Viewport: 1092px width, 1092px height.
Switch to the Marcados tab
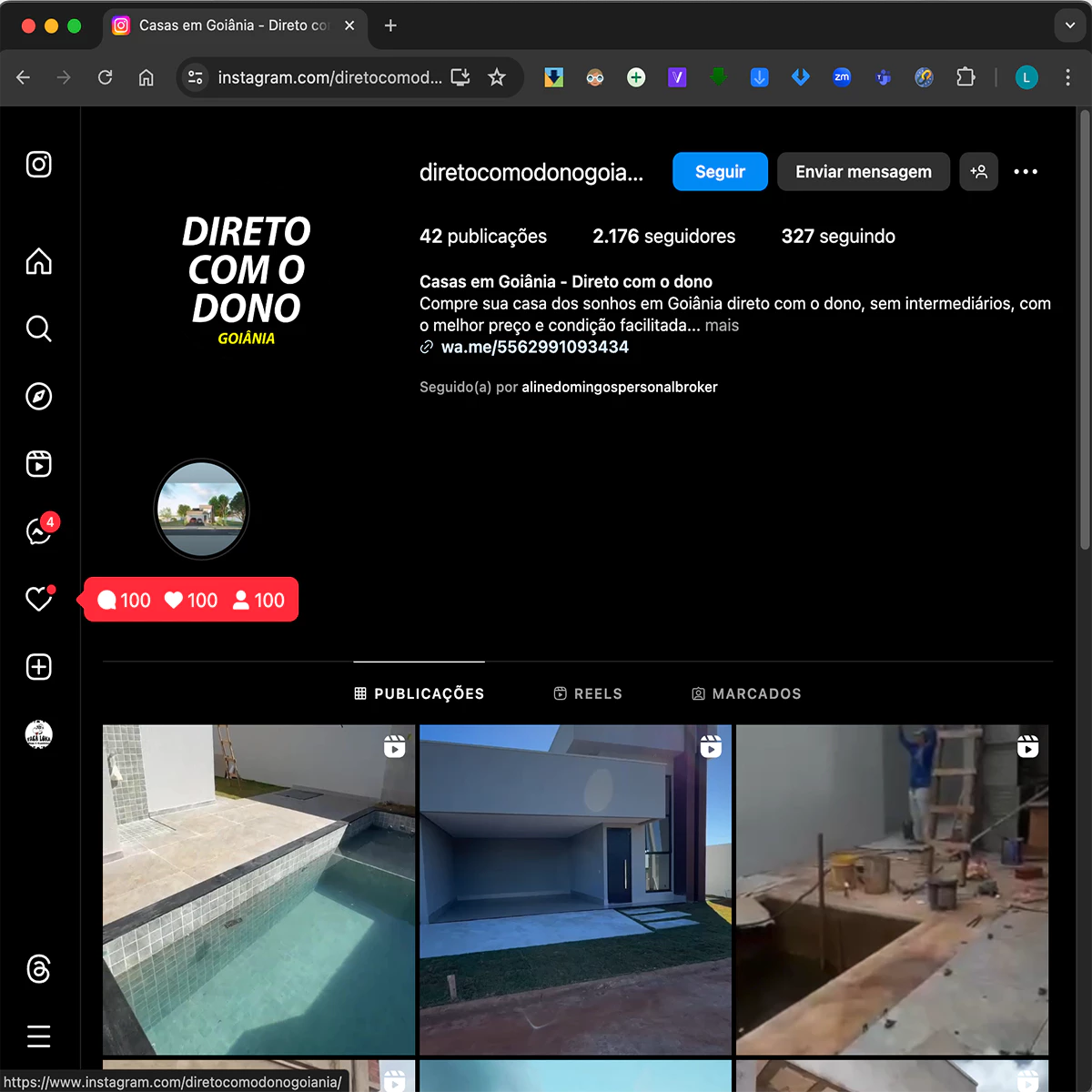point(746,694)
